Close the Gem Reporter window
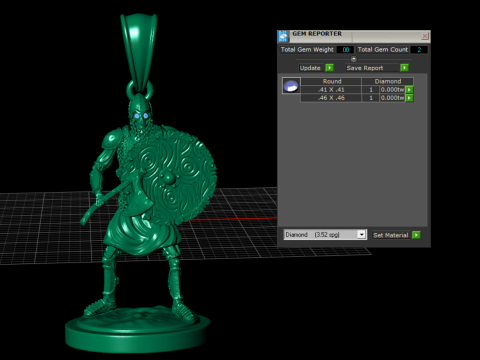 click(425, 36)
